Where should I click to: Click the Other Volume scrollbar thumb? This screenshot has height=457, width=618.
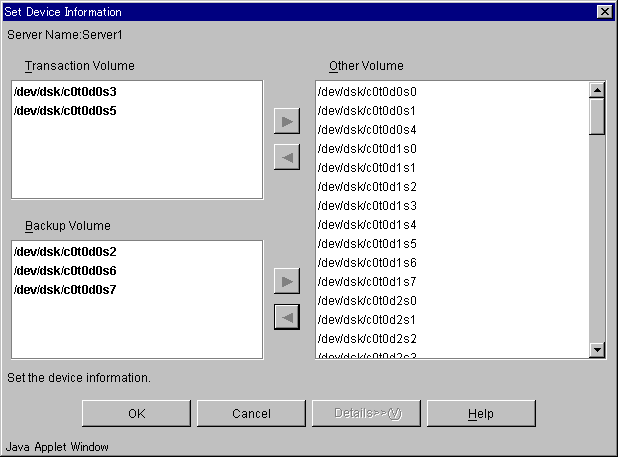coord(597,117)
